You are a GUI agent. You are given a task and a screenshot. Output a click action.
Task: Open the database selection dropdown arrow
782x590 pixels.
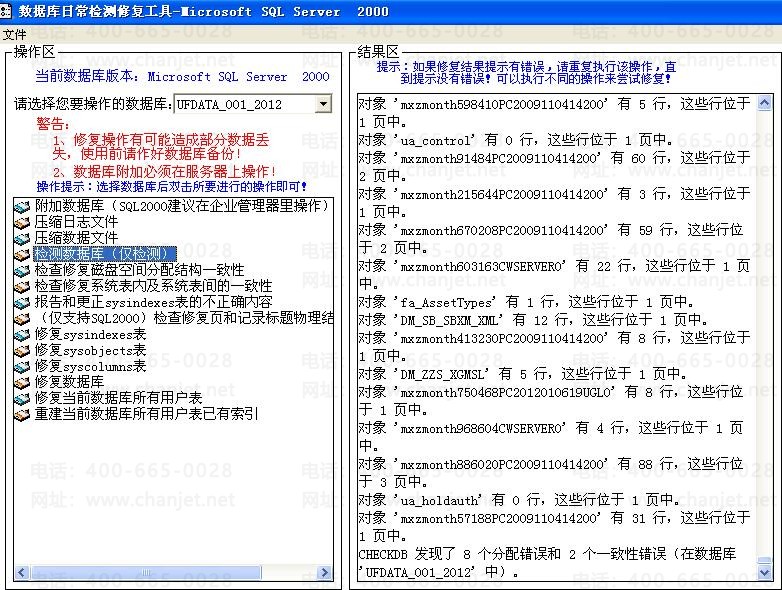pyautogui.click(x=323, y=104)
